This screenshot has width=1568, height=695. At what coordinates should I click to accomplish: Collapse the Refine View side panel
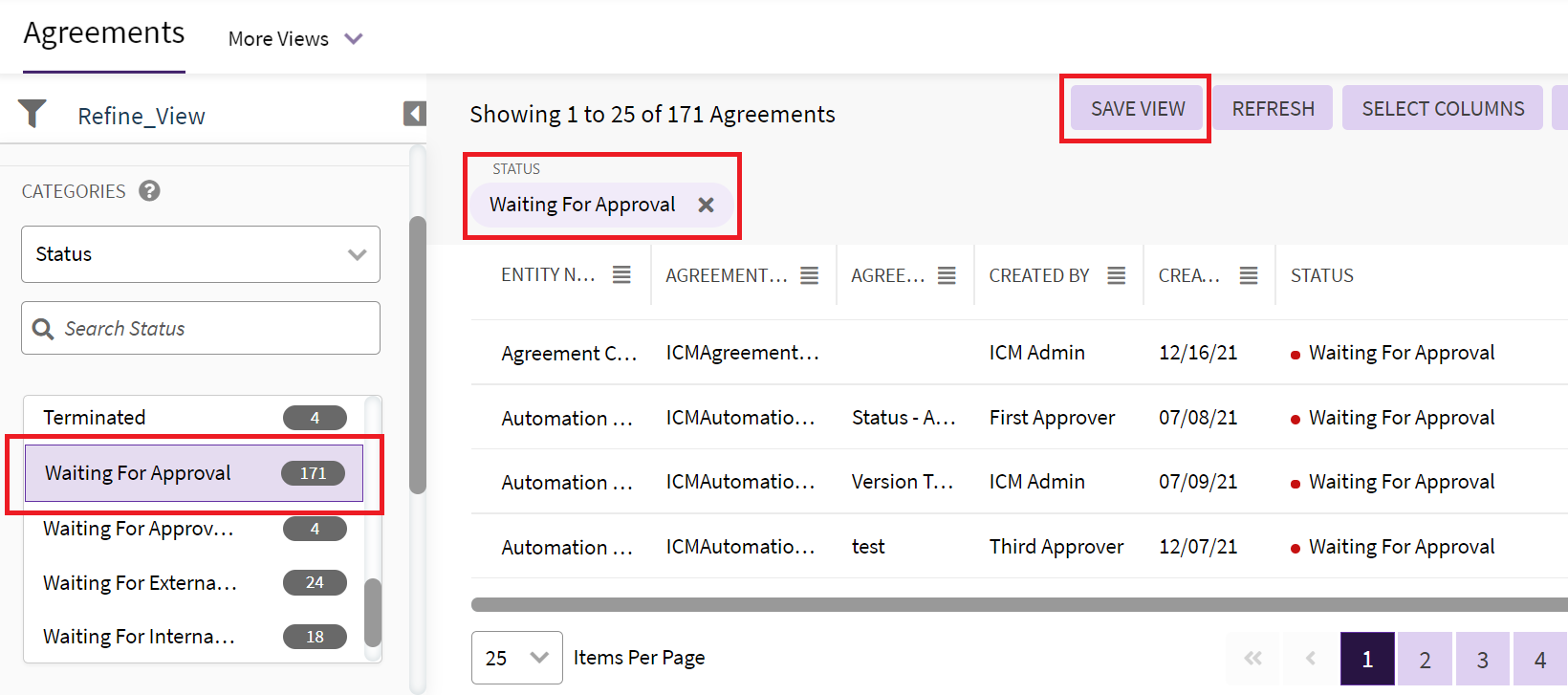(x=414, y=114)
